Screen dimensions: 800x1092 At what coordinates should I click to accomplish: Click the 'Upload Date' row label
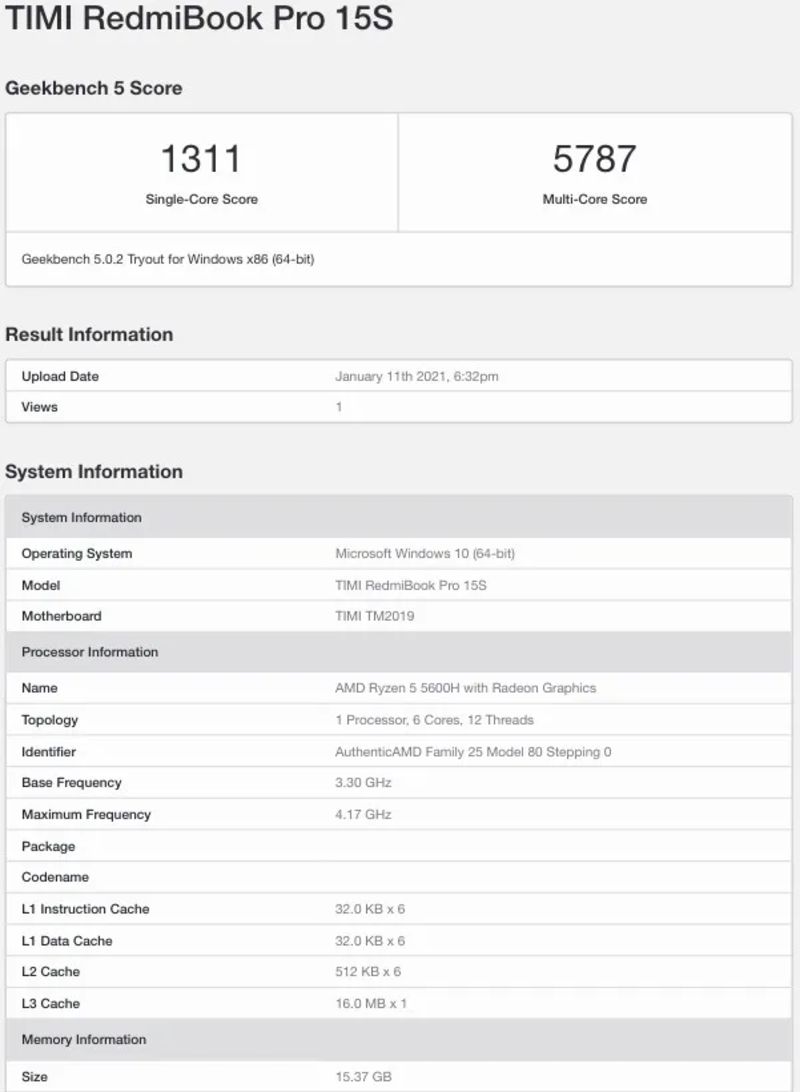[x=60, y=376]
